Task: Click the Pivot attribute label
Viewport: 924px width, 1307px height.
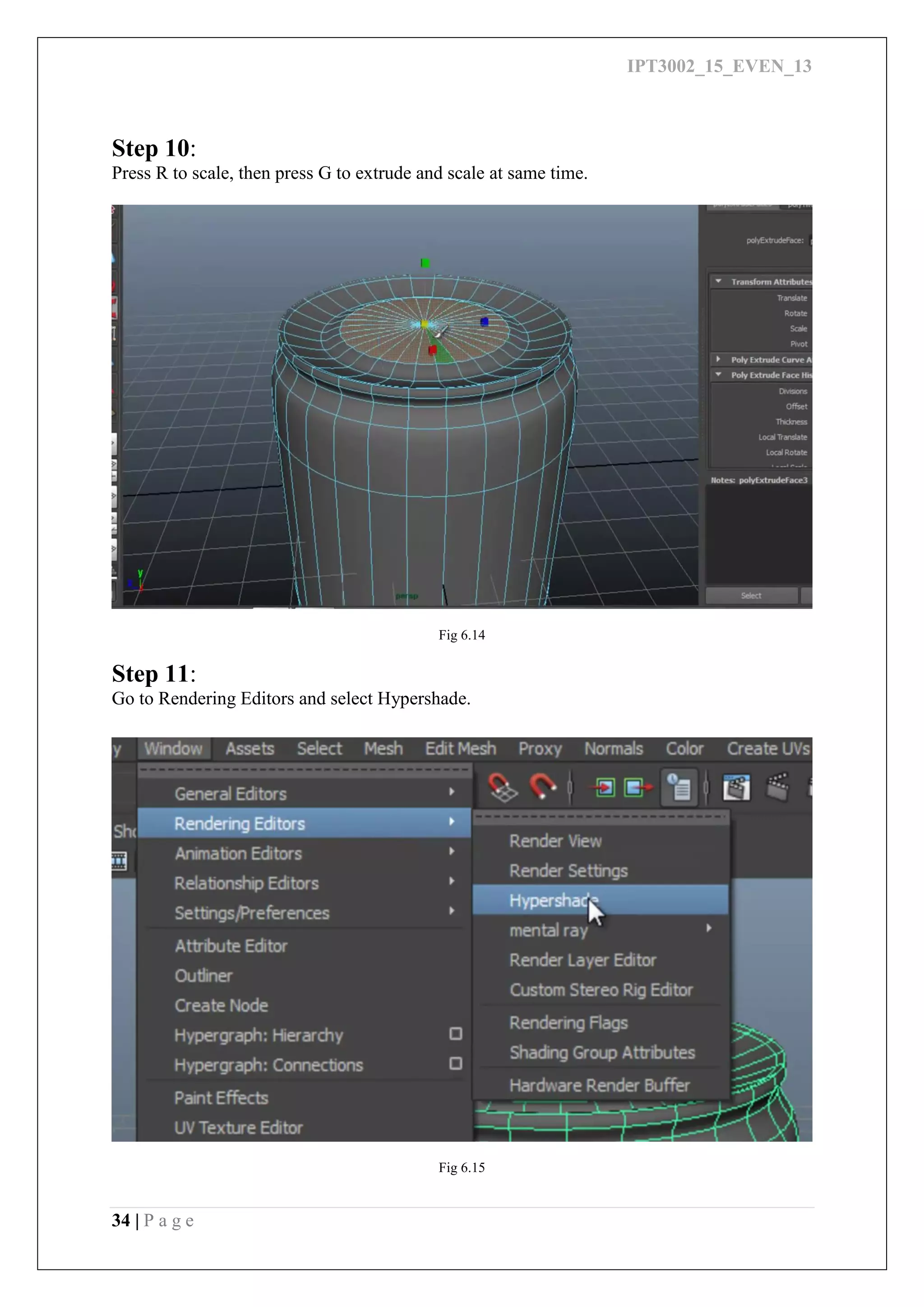Action: click(799, 344)
